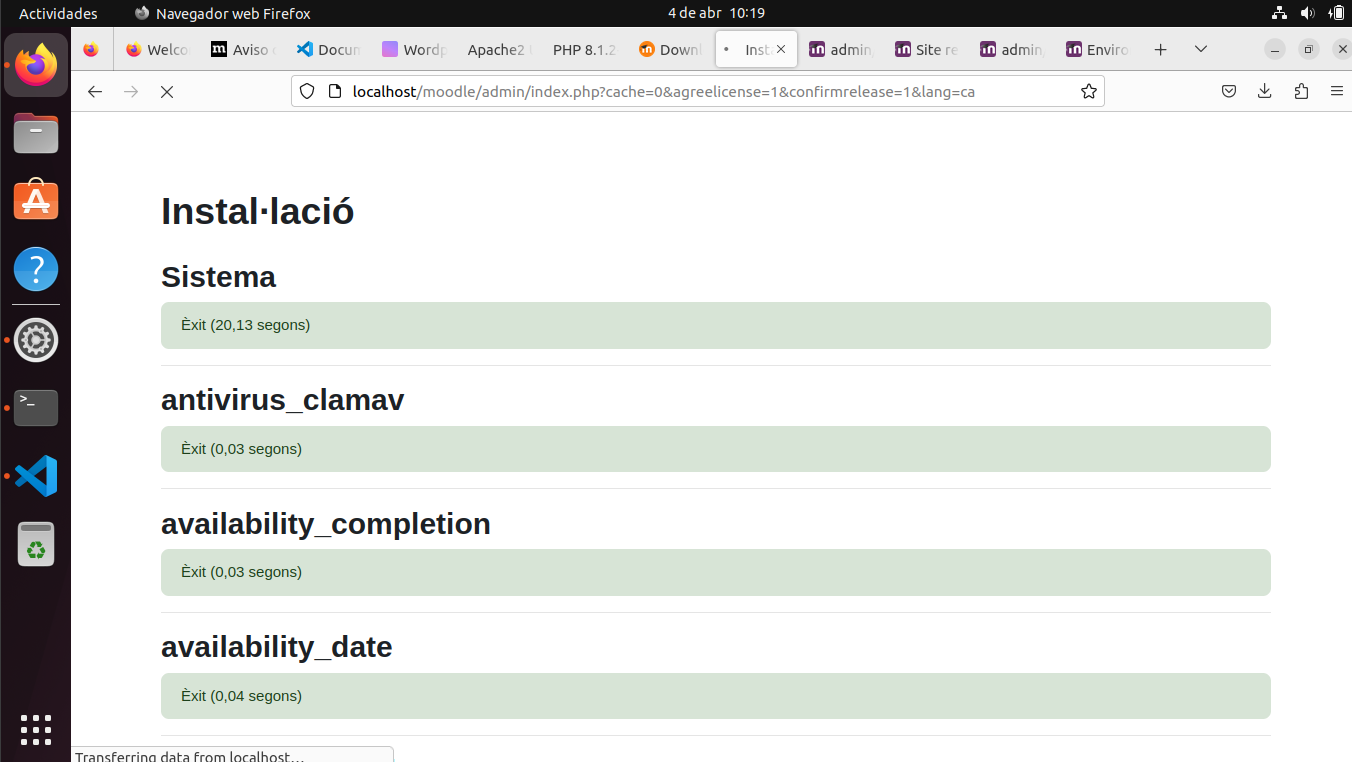Open Ubuntu Software from the dock

(x=35, y=199)
